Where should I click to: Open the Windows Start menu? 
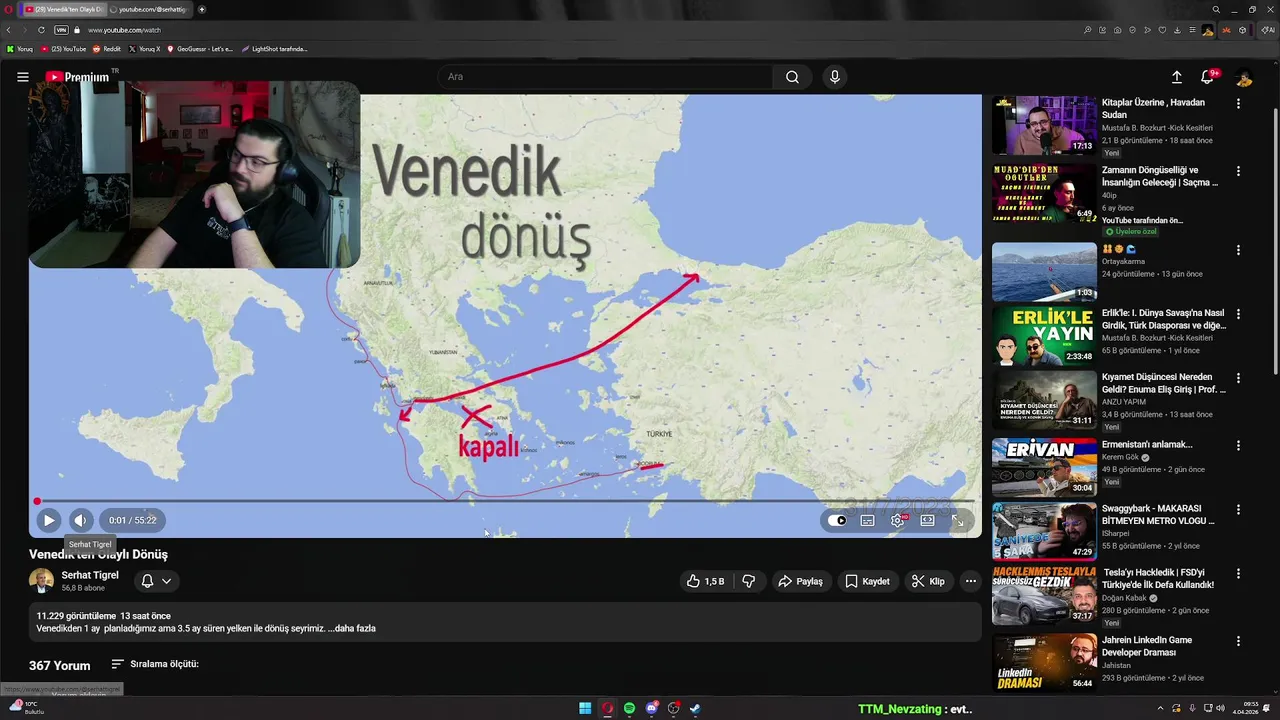(585, 709)
